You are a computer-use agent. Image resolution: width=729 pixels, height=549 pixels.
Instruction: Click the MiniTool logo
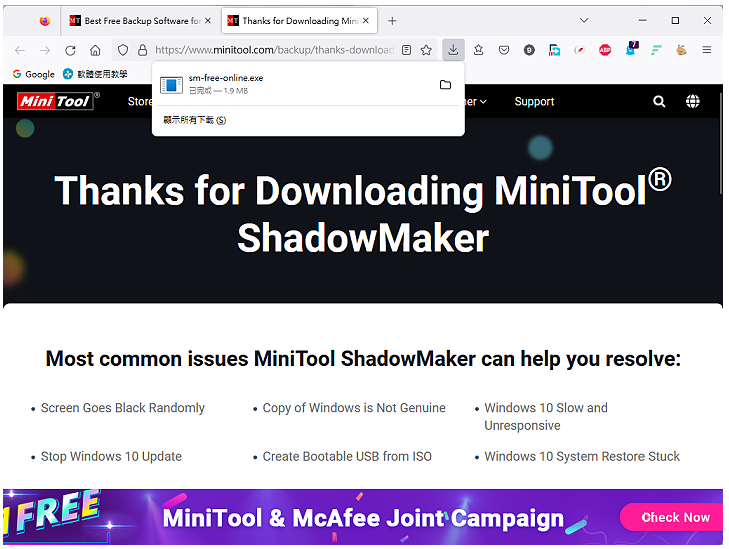(58, 101)
